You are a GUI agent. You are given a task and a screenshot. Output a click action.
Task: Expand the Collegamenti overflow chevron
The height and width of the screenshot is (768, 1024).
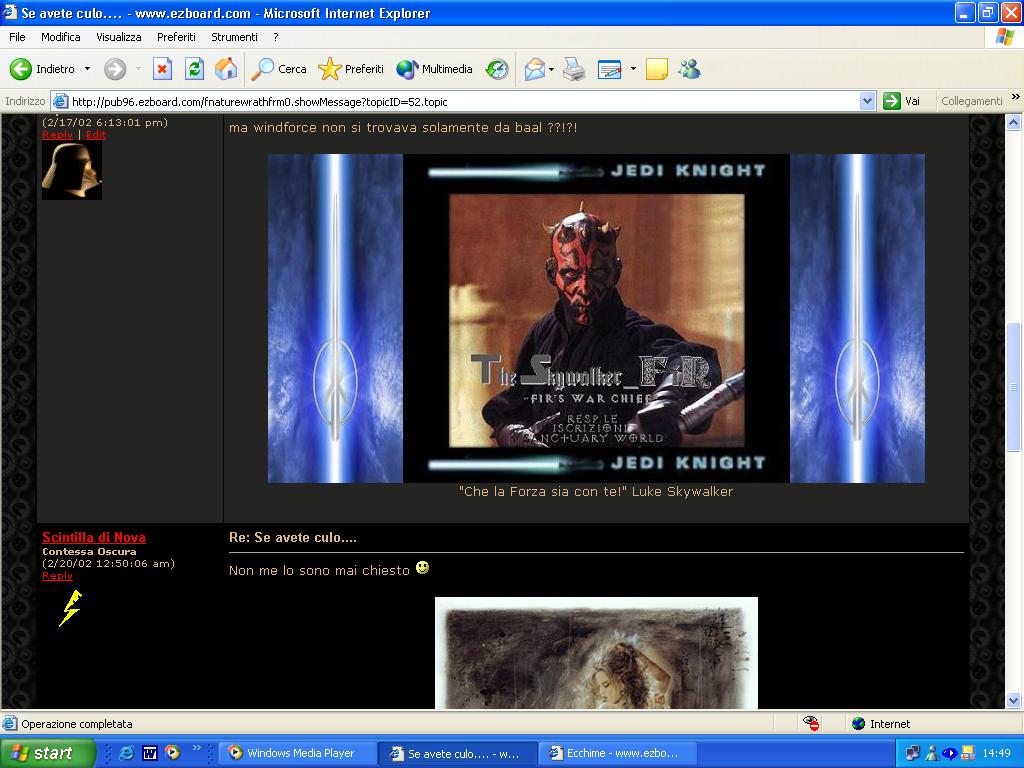pyautogui.click(x=1016, y=97)
